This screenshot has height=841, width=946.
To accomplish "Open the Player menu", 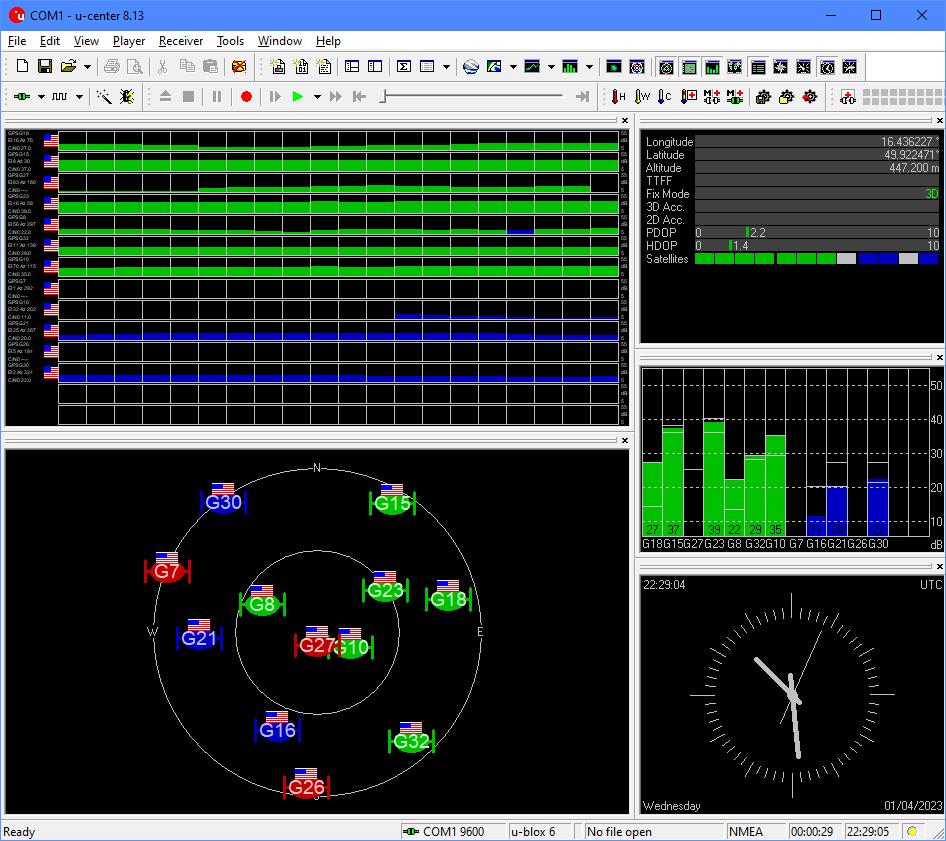I will (129, 41).
